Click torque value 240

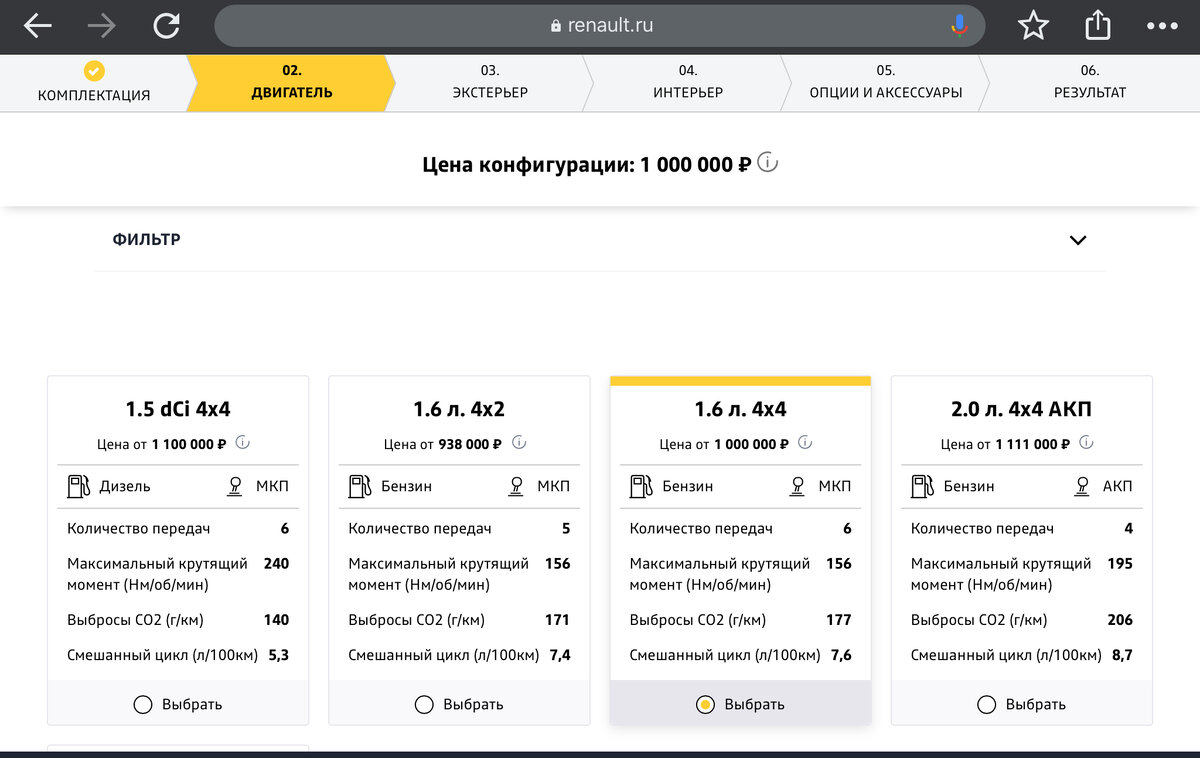(x=276, y=564)
